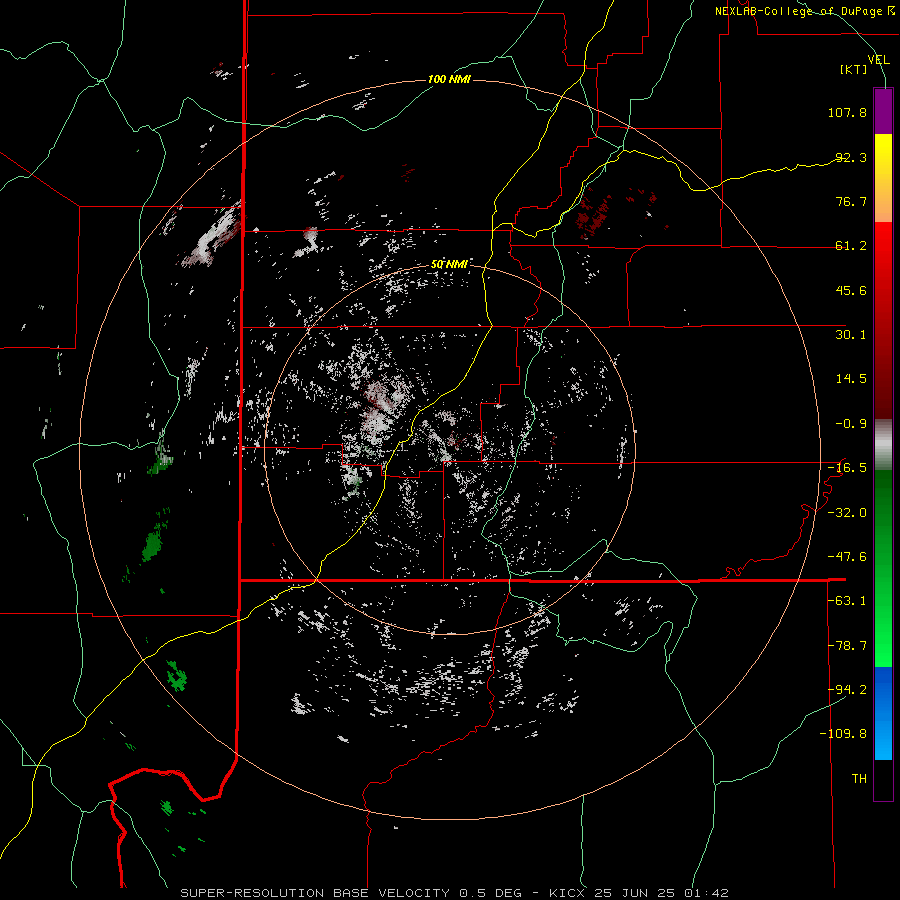Select the 14.5 legend value
The image size is (900, 900).
click(851, 379)
